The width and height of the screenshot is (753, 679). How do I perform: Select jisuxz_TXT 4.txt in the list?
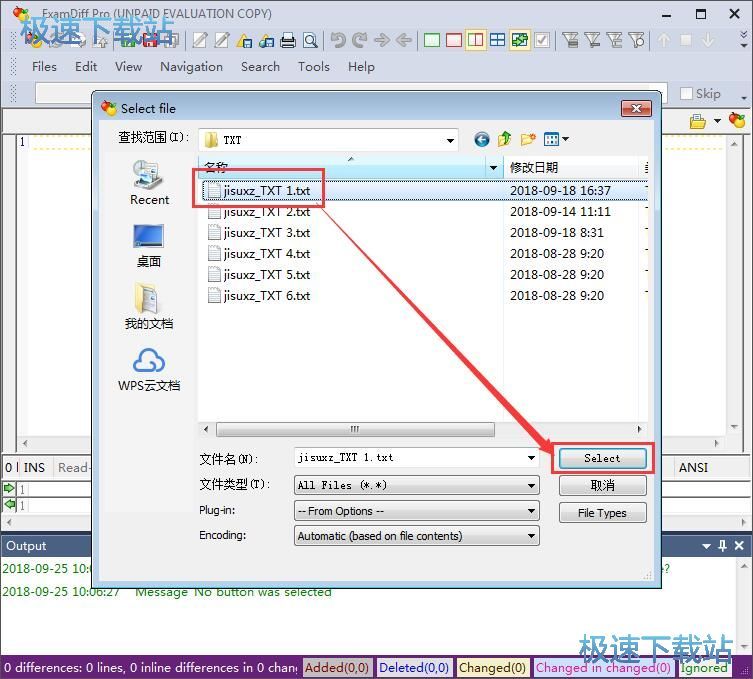[266, 254]
